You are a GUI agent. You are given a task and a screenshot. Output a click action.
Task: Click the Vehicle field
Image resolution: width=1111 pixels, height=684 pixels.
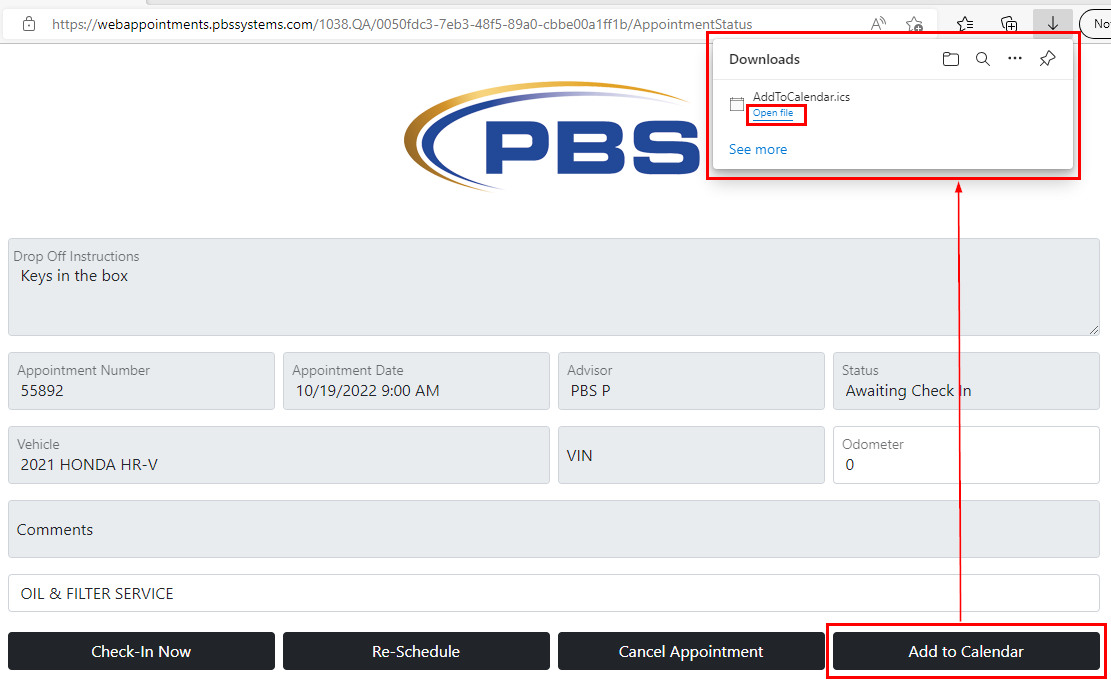[278, 455]
